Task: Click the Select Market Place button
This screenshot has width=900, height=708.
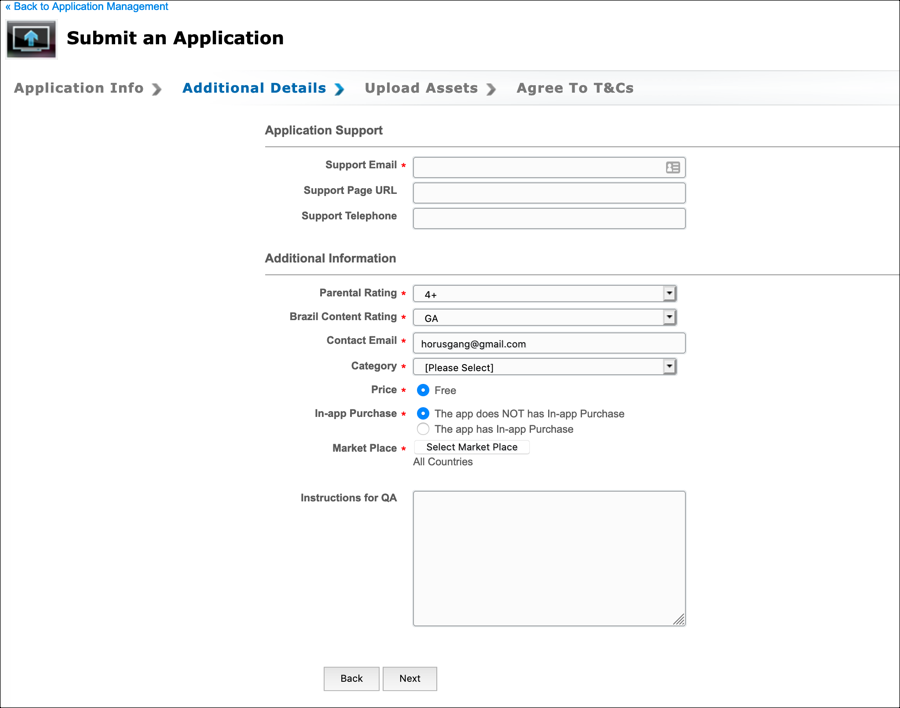Action: (x=471, y=447)
